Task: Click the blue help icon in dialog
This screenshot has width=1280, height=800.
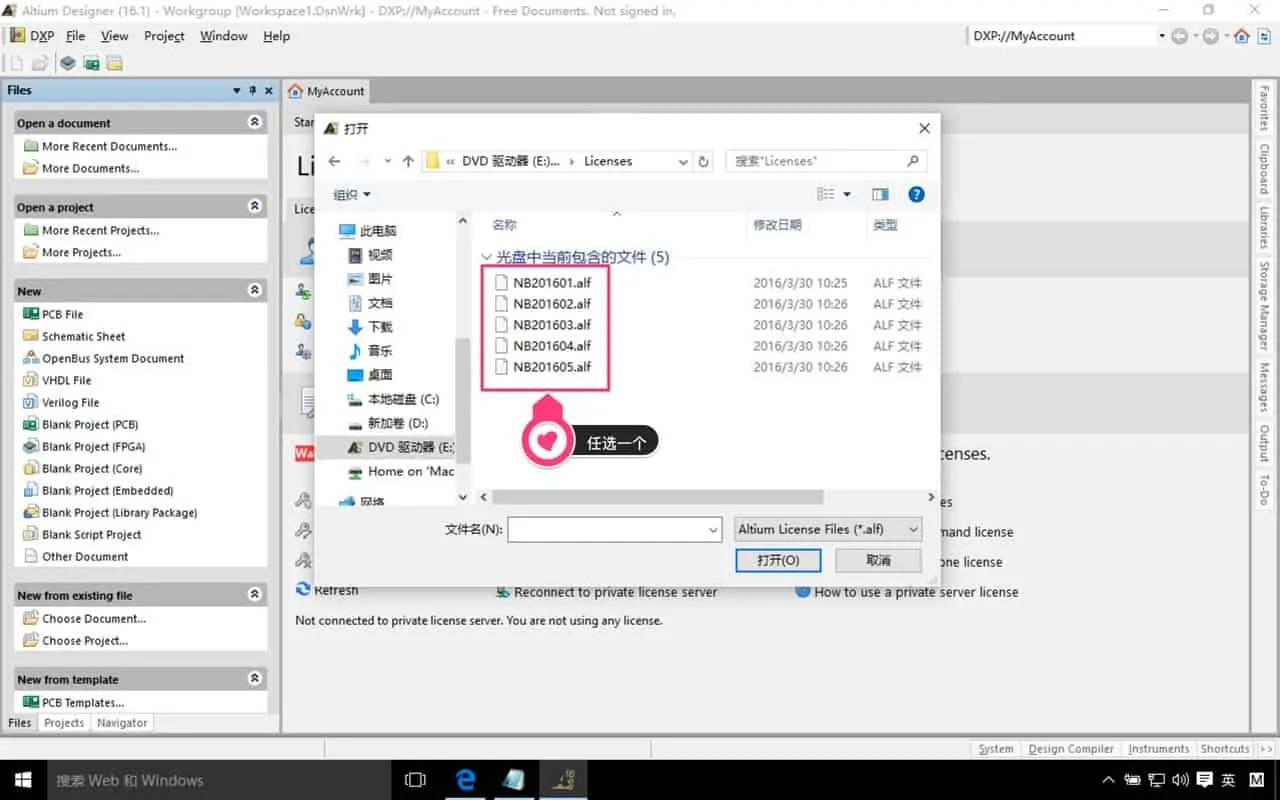Action: tap(916, 194)
